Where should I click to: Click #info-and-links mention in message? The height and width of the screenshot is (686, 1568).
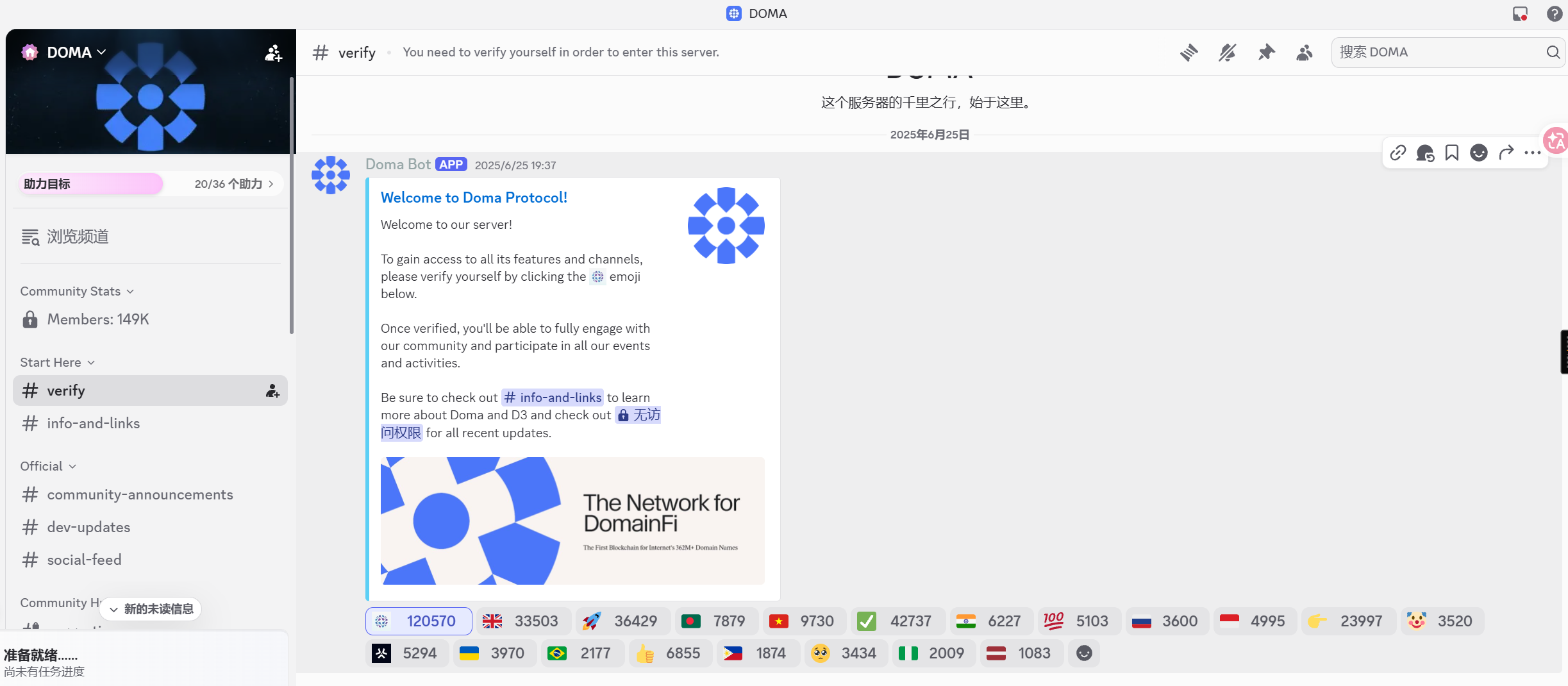click(552, 397)
